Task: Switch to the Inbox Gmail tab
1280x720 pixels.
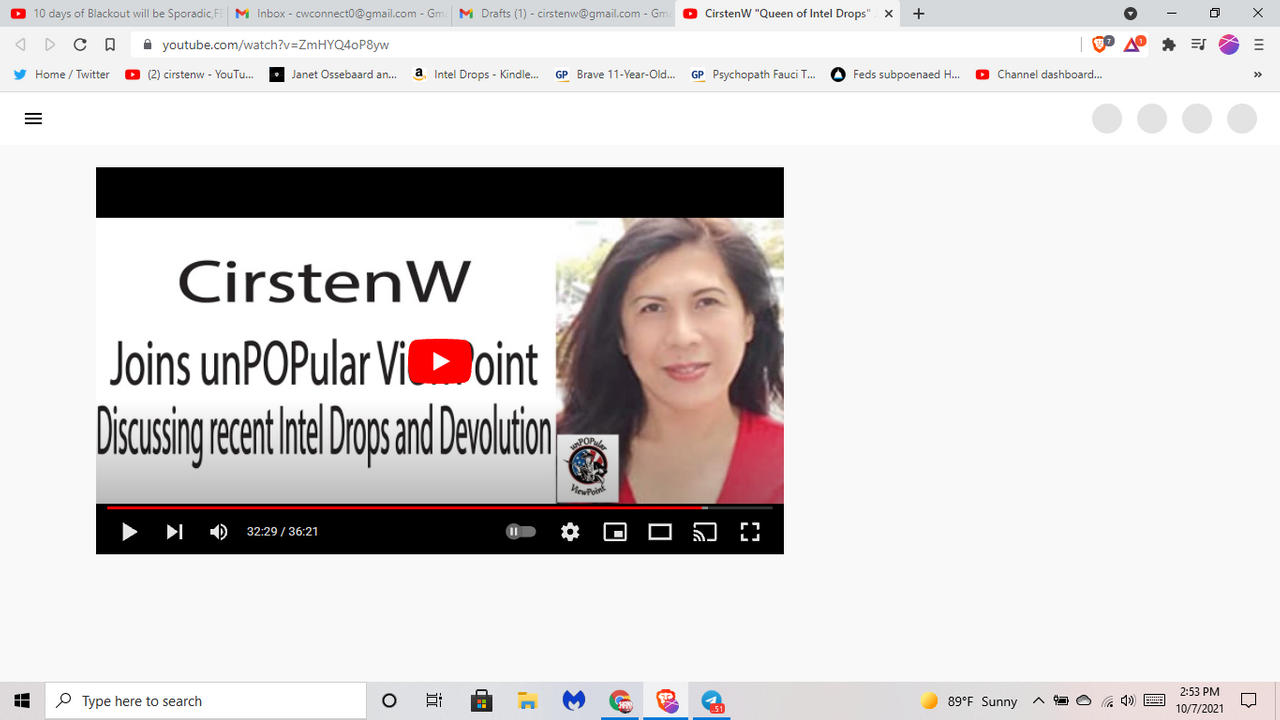Action: coord(340,14)
